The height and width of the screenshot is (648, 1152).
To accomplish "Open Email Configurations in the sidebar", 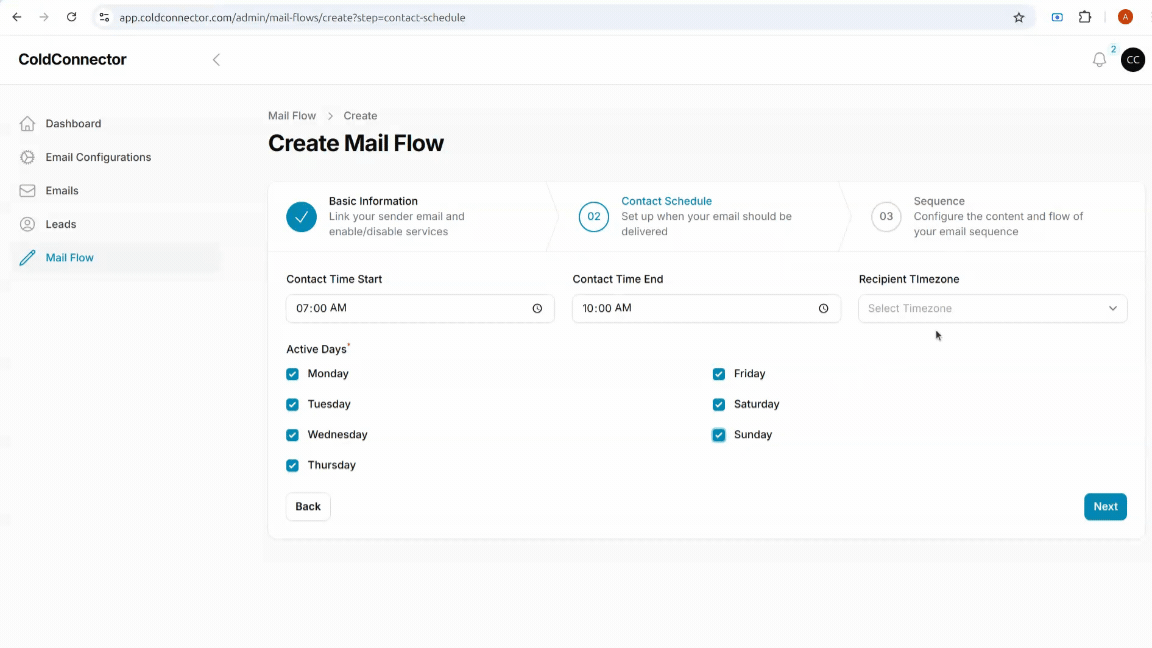I will tap(98, 157).
